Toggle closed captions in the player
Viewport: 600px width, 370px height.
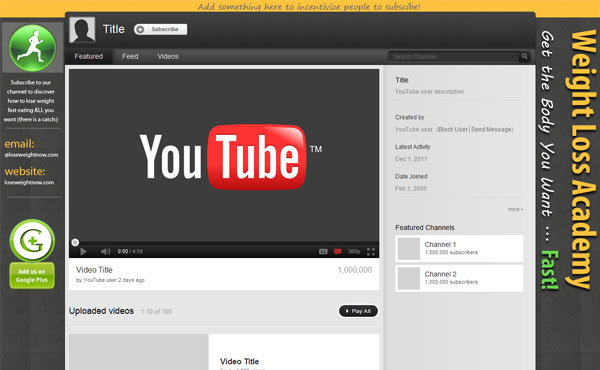point(323,251)
